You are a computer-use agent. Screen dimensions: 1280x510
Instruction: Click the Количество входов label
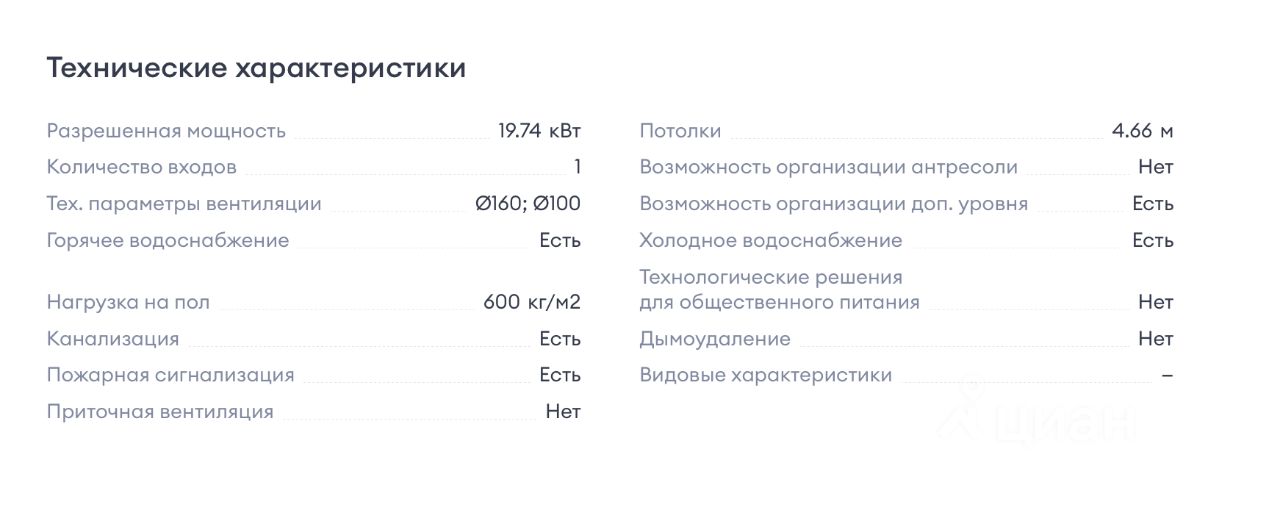[142, 167]
